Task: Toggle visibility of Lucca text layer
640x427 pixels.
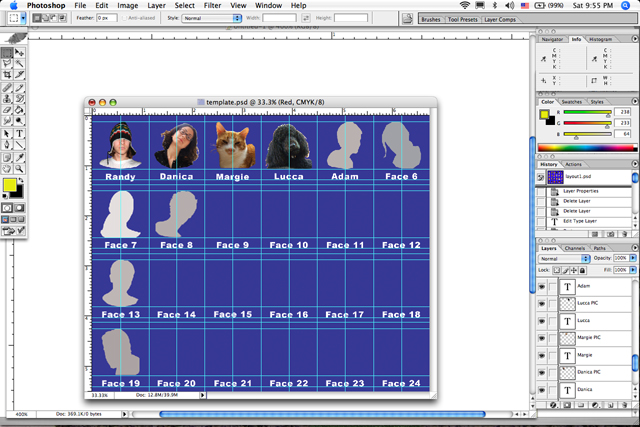Action: coord(542,321)
